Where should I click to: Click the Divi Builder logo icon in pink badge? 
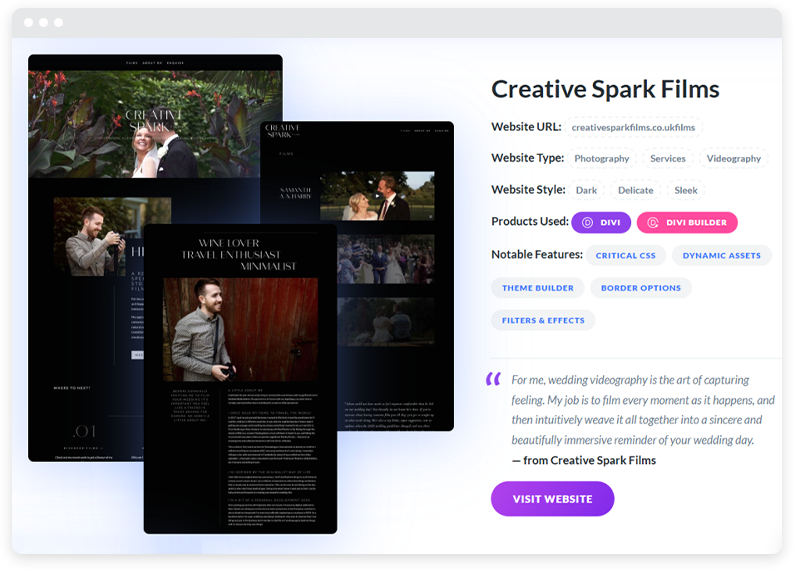tap(653, 223)
